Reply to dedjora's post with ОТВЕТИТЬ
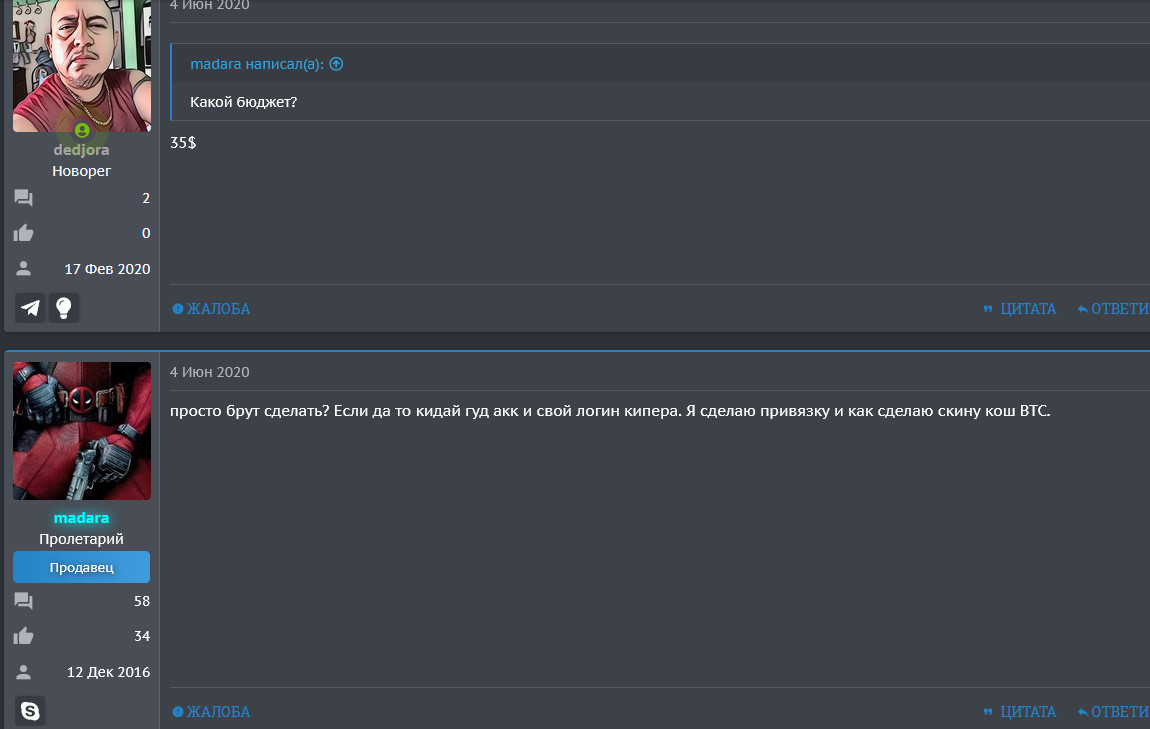This screenshot has width=1150, height=729. coord(1114,309)
